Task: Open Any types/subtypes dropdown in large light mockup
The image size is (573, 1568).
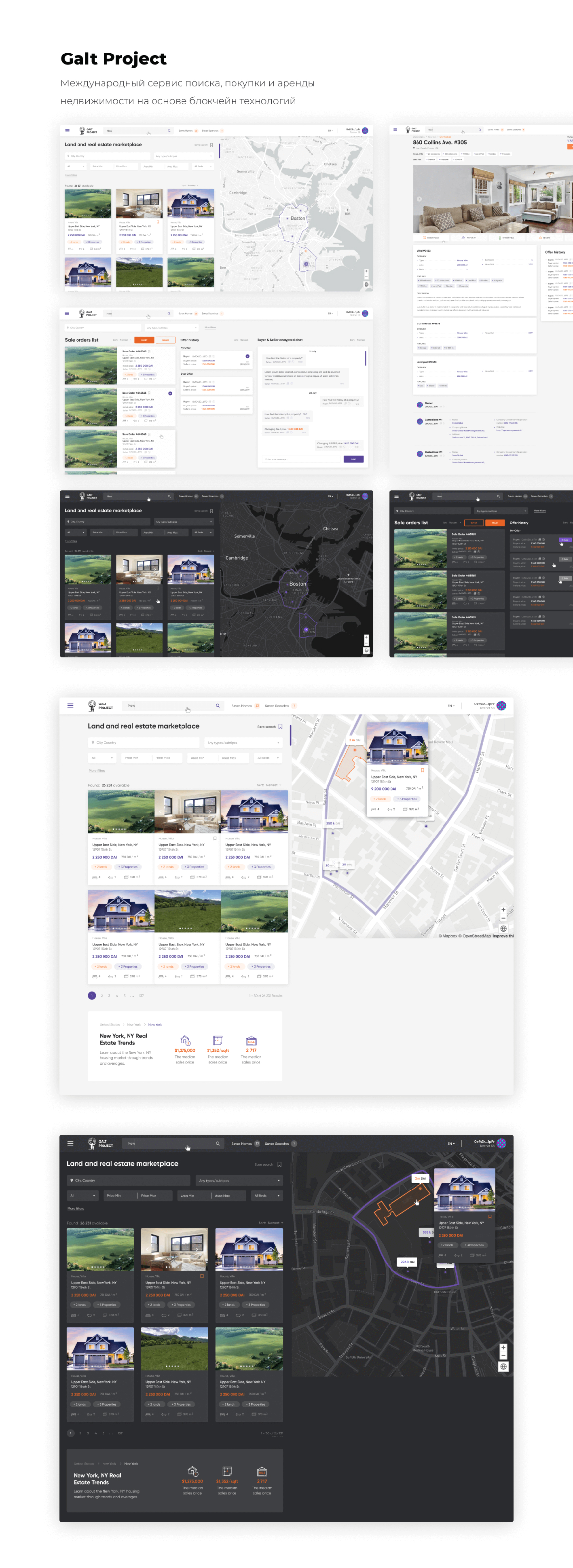Action: [x=243, y=743]
